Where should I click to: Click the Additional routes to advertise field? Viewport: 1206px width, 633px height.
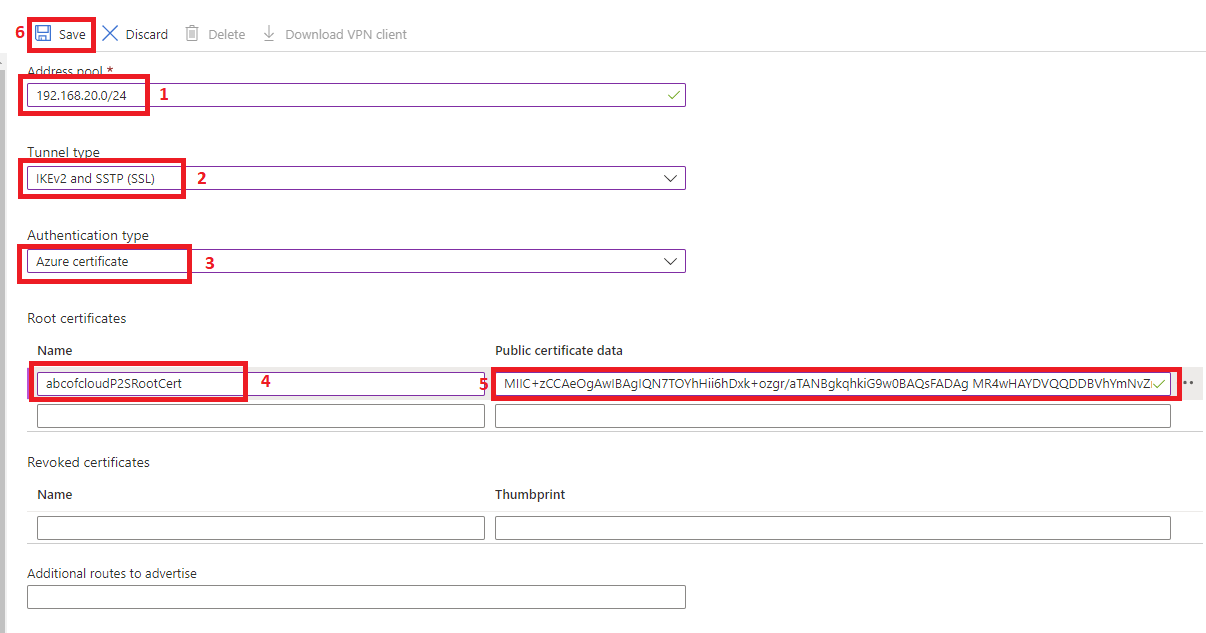pos(355,597)
